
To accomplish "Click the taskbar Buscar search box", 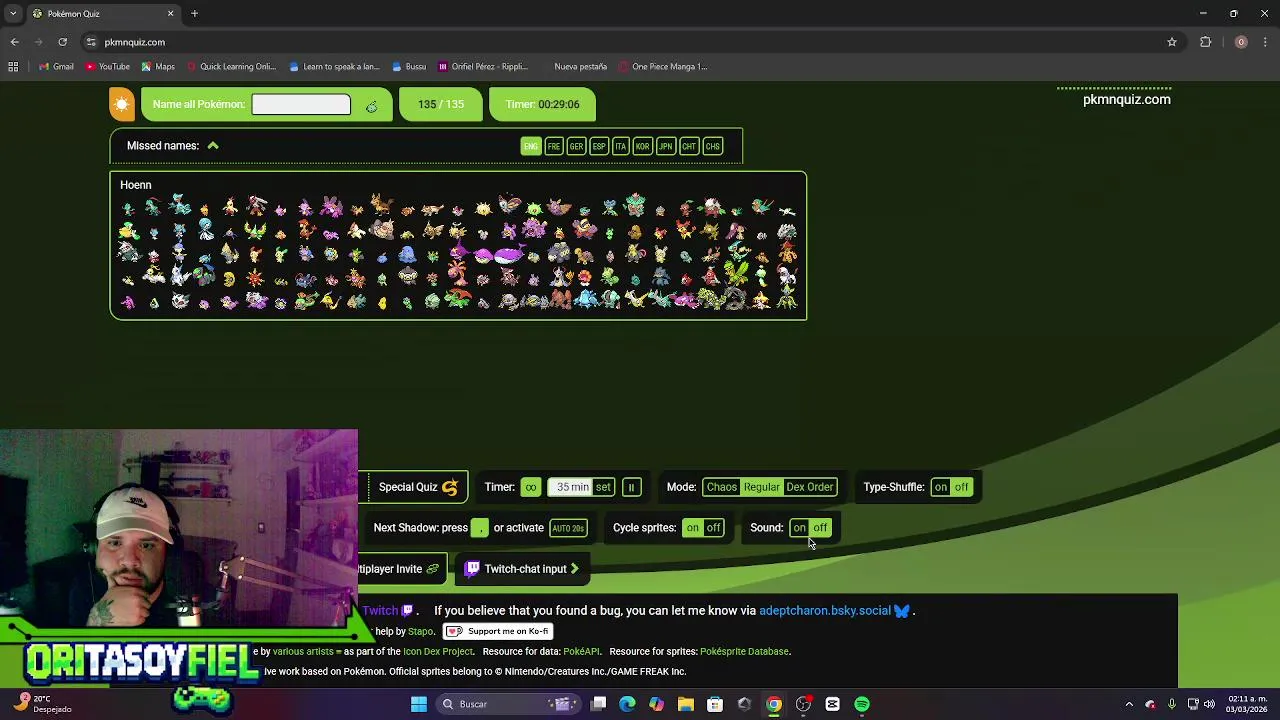I will tap(509, 704).
